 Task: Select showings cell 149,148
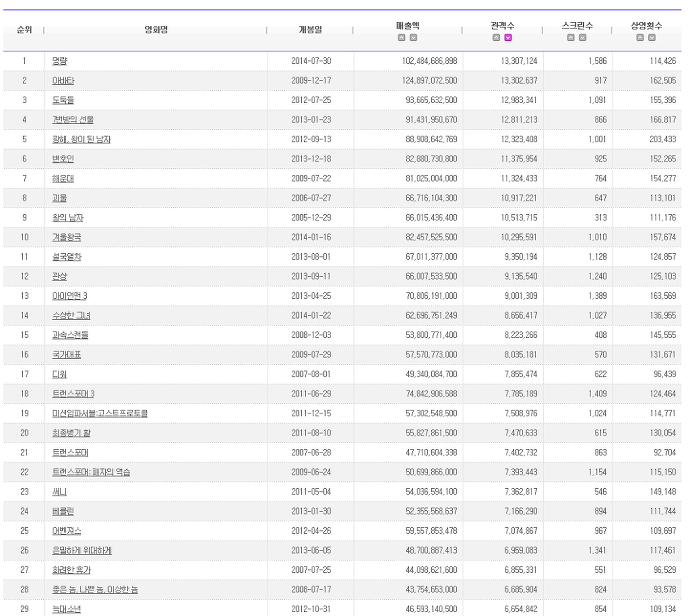(663, 492)
